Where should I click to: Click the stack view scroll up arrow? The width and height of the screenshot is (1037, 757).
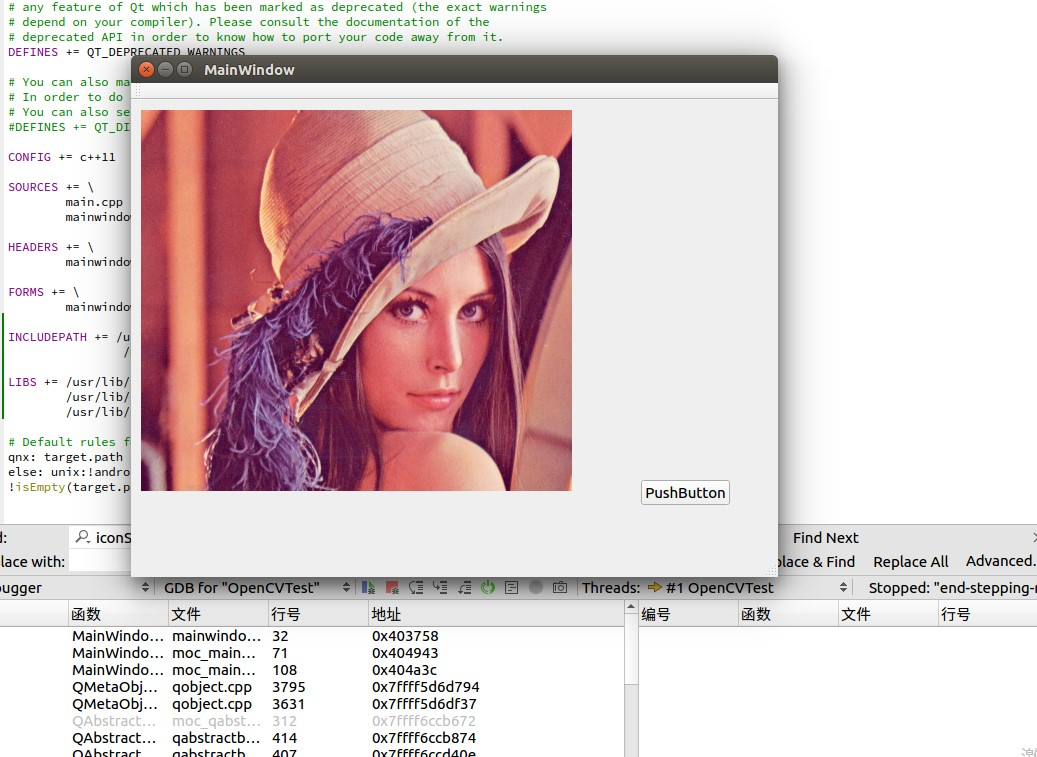click(631, 607)
